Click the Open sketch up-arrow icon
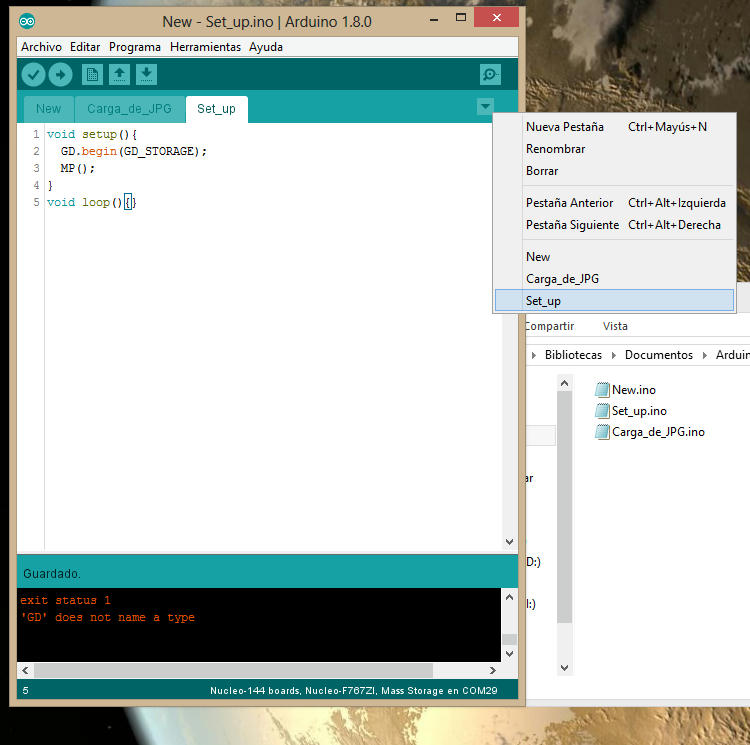The image size is (750, 745). tap(120, 75)
